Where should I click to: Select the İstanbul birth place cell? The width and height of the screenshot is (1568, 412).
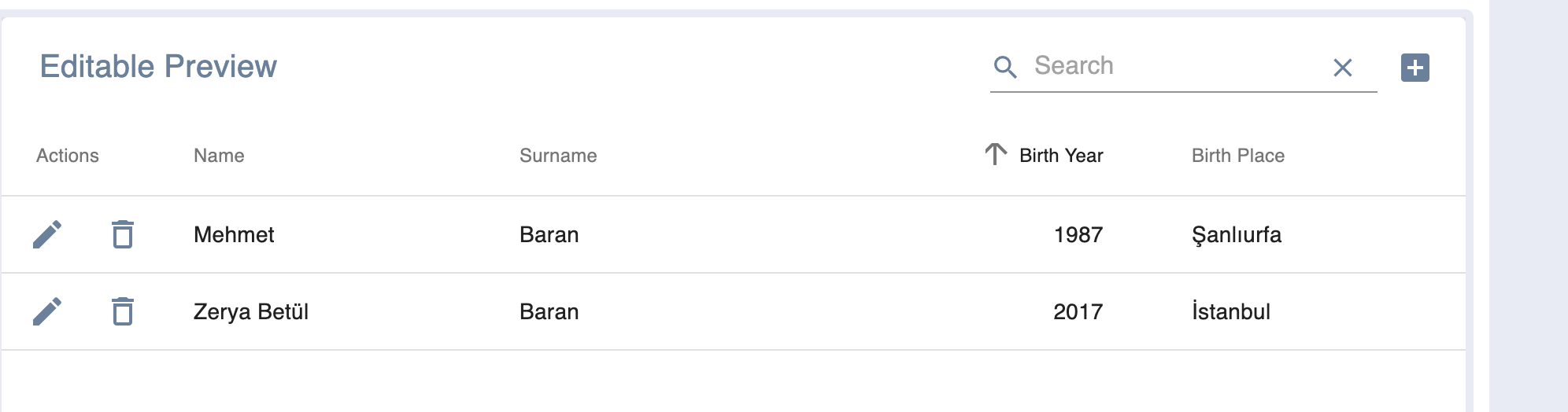[x=1230, y=311]
